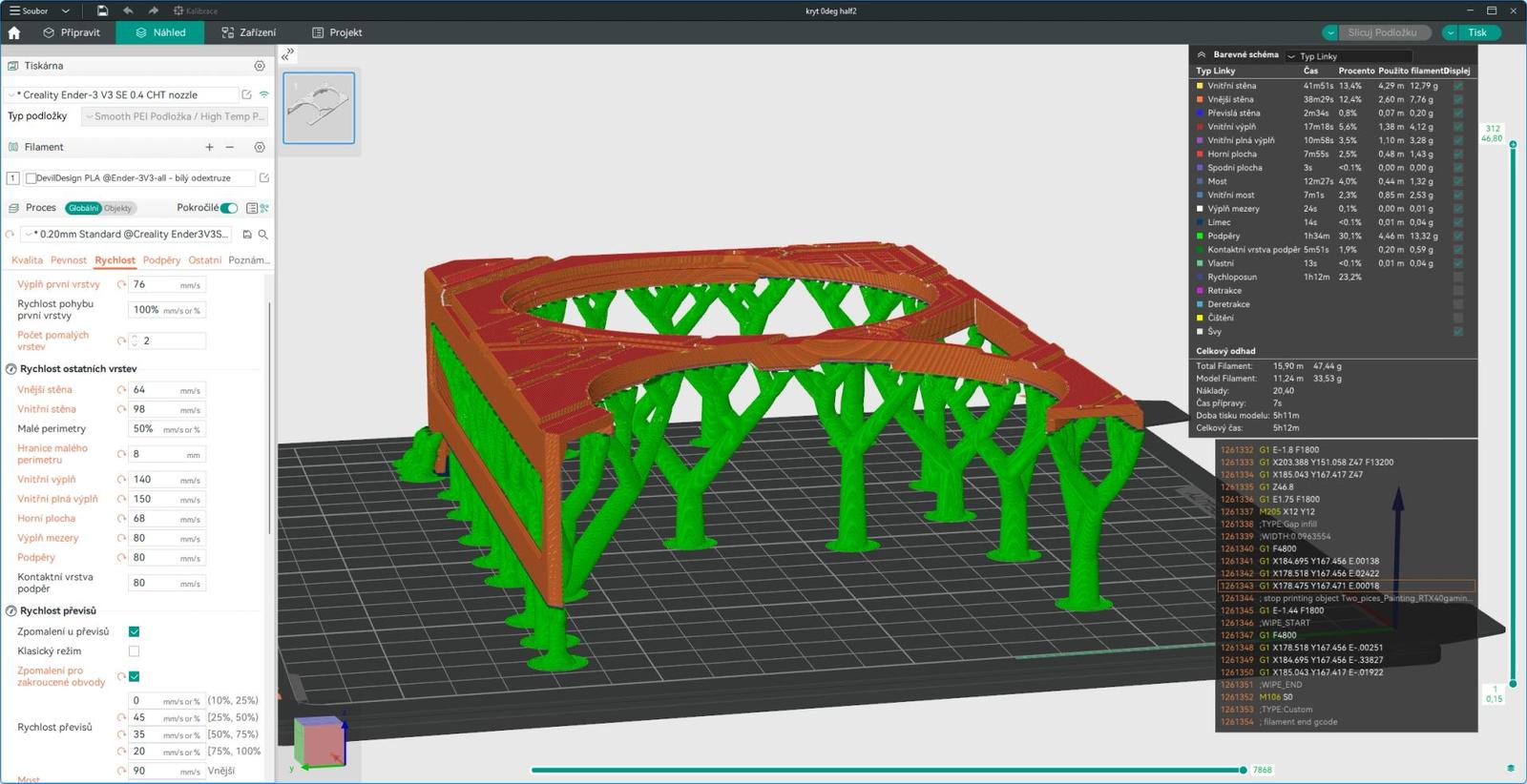Enable the Klasický režim checkbox
1527x784 pixels.
point(134,651)
